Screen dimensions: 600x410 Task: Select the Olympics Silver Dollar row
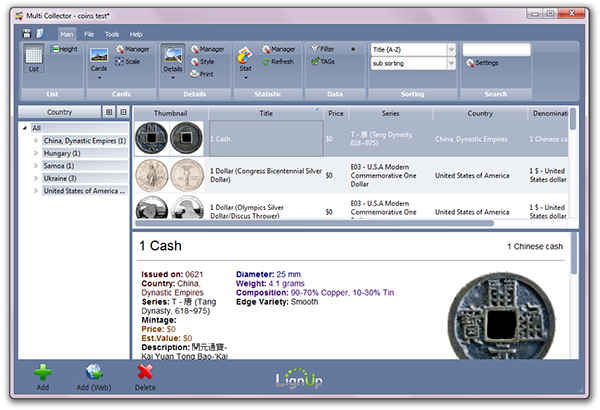tap(351, 207)
